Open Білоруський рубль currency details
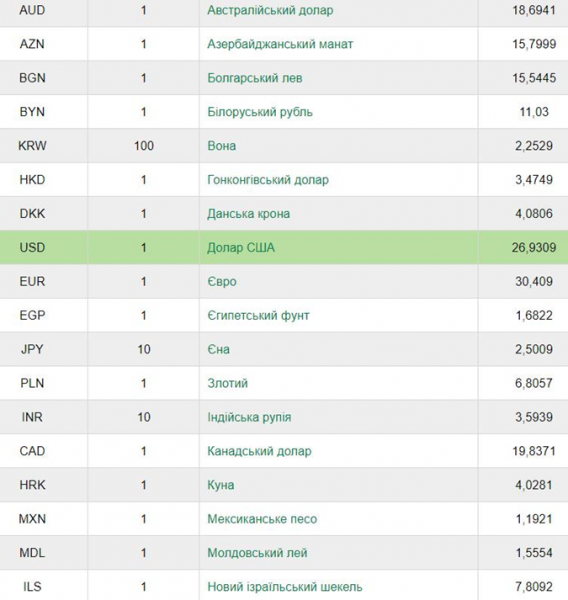The width and height of the screenshot is (568, 600). click(260, 112)
